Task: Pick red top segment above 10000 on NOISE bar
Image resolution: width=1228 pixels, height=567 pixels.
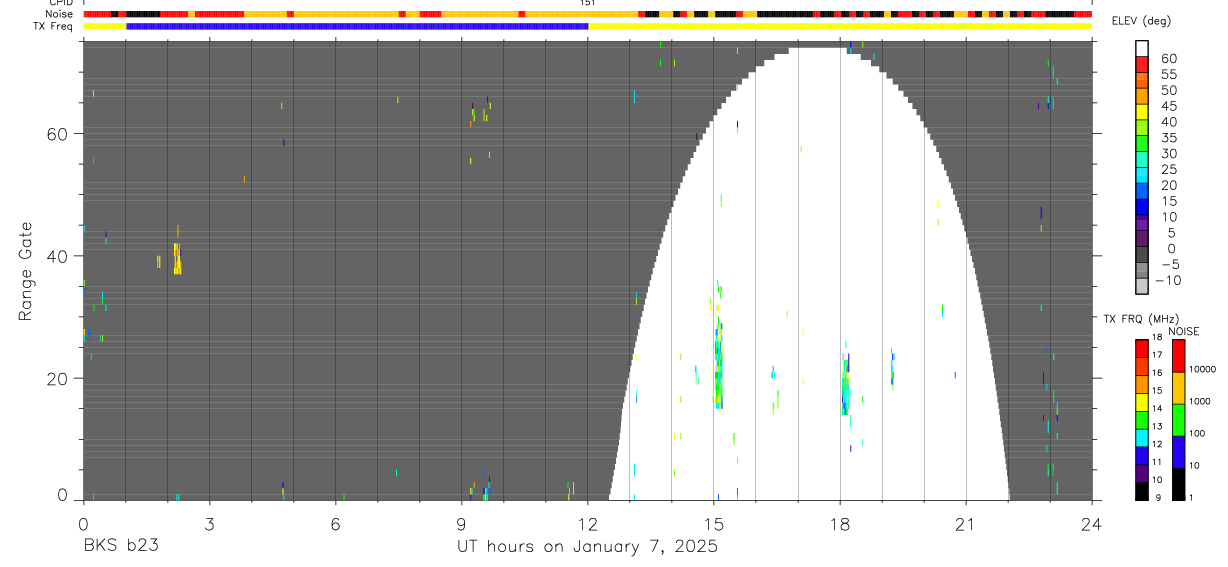Action: (1178, 355)
